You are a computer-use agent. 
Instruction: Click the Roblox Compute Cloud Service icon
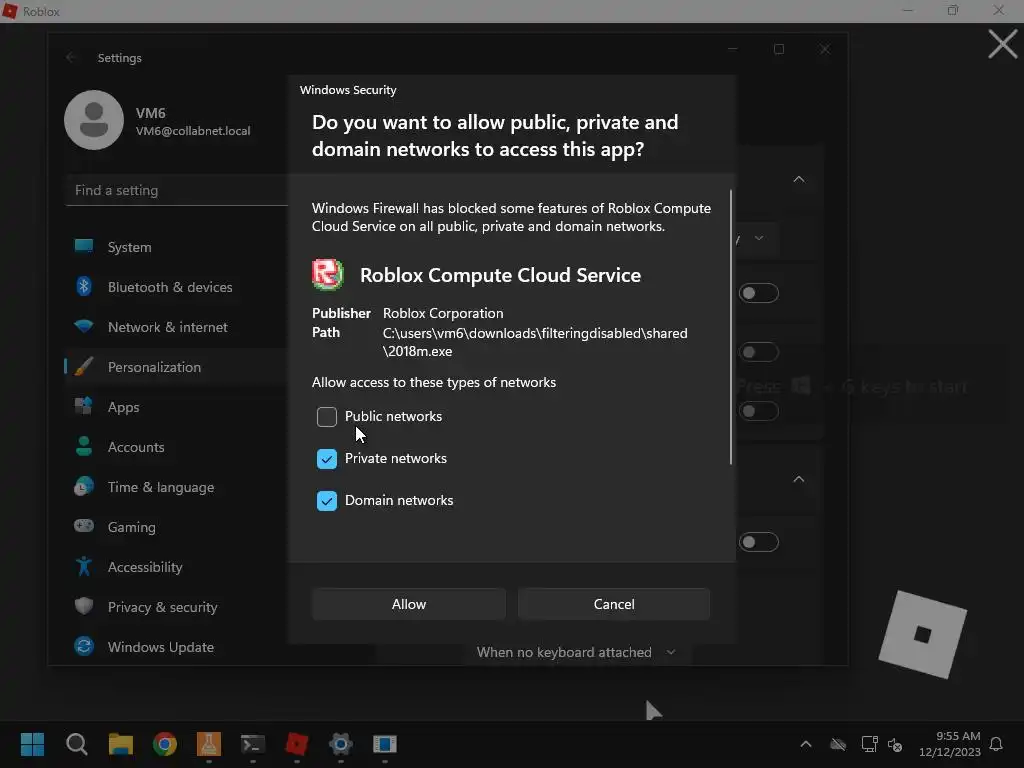(328, 275)
